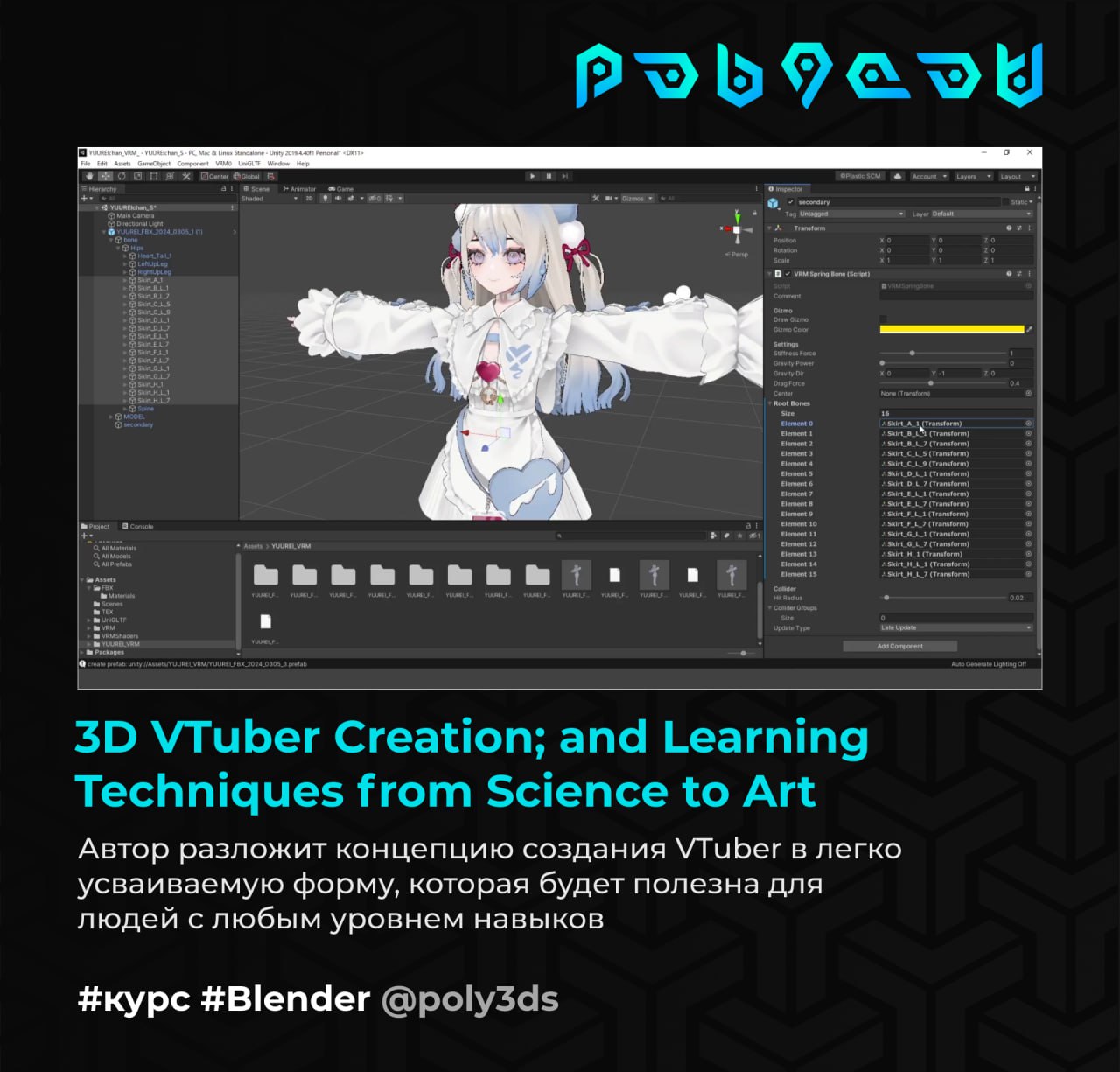Open Transform component help icon
Viewport: 1120px width, 1072px height.
tap(1009, 228)
